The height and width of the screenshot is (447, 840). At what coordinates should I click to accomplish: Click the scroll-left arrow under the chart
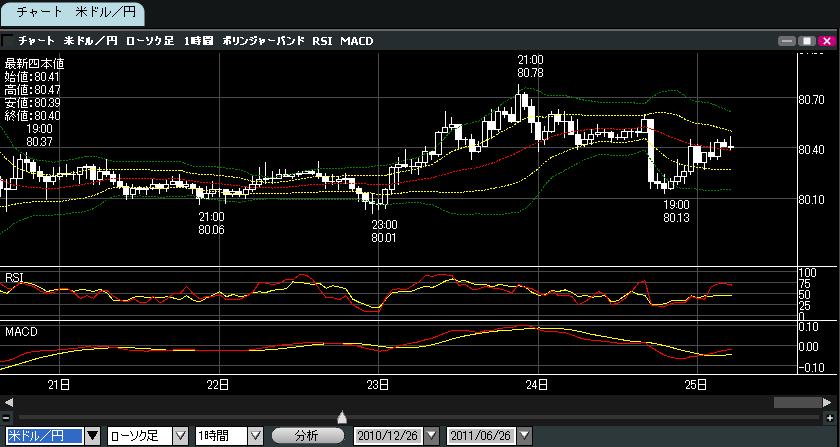[x=8, y=402]
